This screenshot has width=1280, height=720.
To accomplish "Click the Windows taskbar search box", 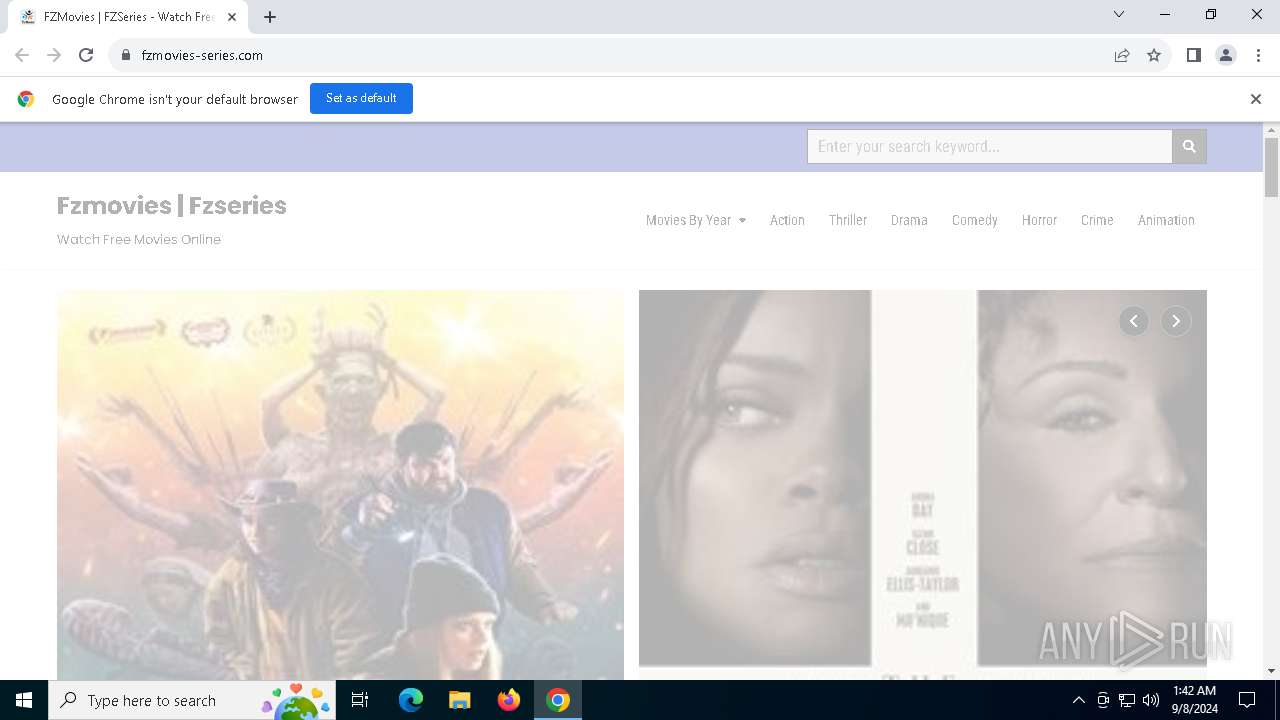I will (x=194, y=700).
